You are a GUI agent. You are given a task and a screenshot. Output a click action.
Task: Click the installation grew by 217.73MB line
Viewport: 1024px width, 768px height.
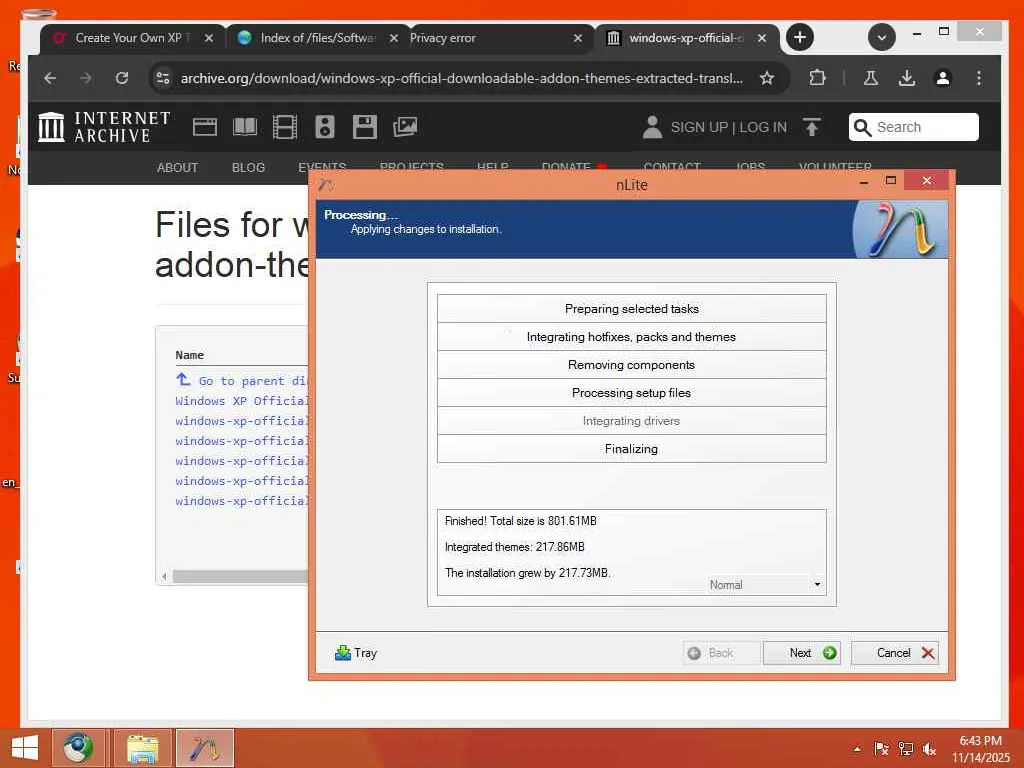pos(528,573)
